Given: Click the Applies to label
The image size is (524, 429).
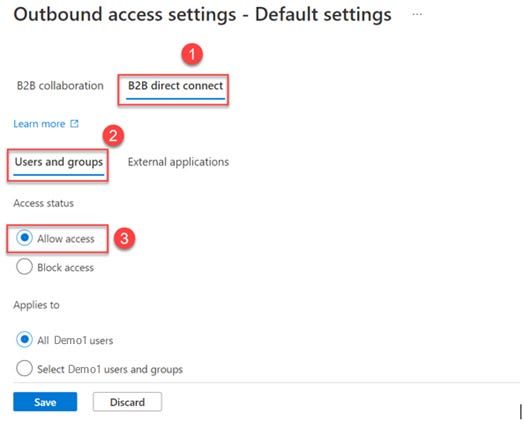Looking at the screenshot, I should [36, 305].
